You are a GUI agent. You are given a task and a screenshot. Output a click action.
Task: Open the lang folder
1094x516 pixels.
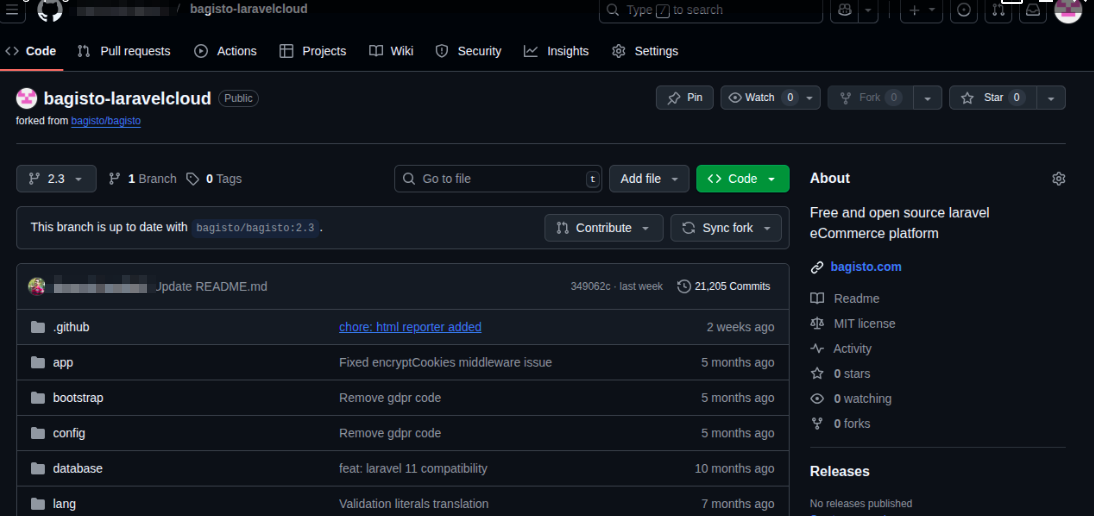click(x=64, y=503)
